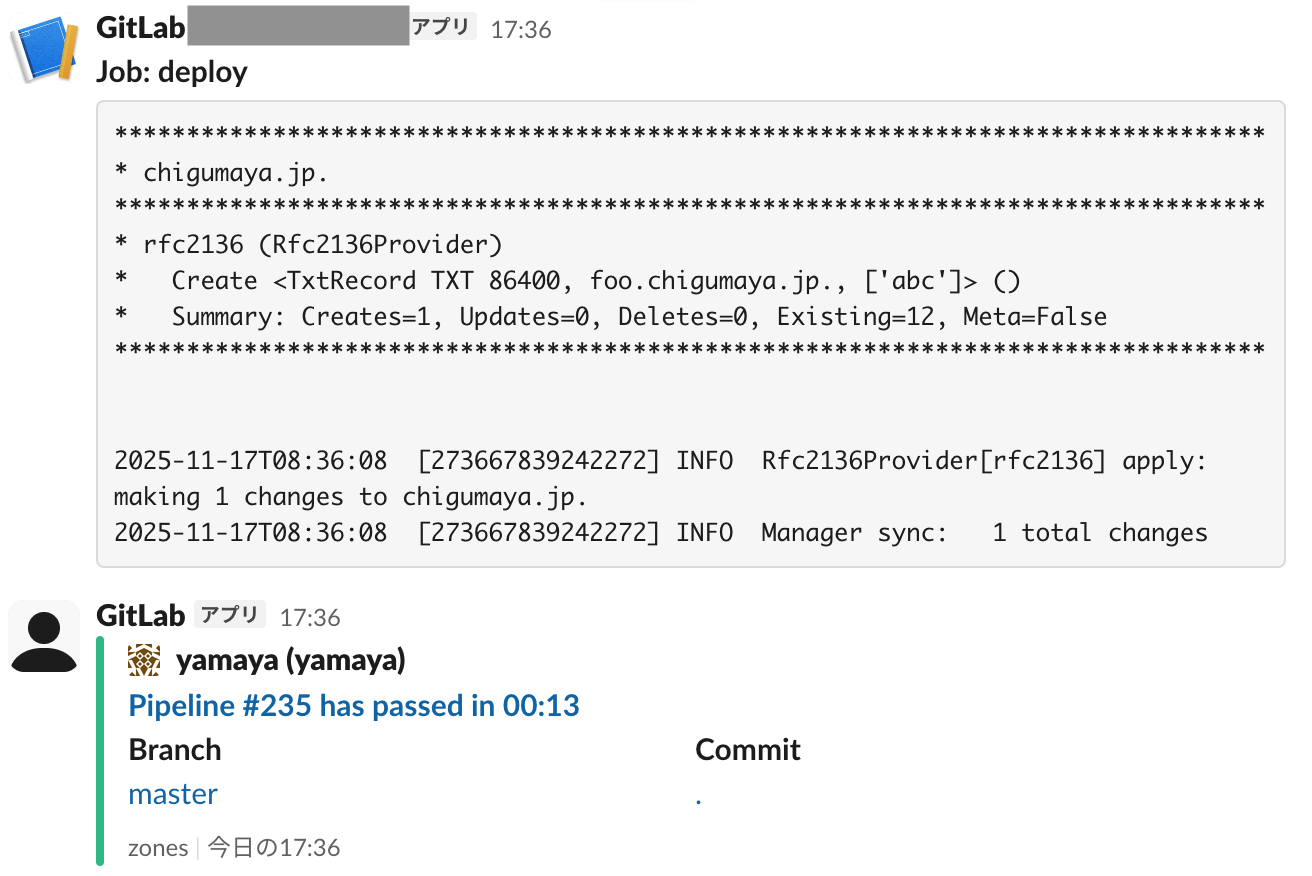The image size is (1312, 876).
Task: Click the green attachment color bar
Action: click(x=100, y=750)
